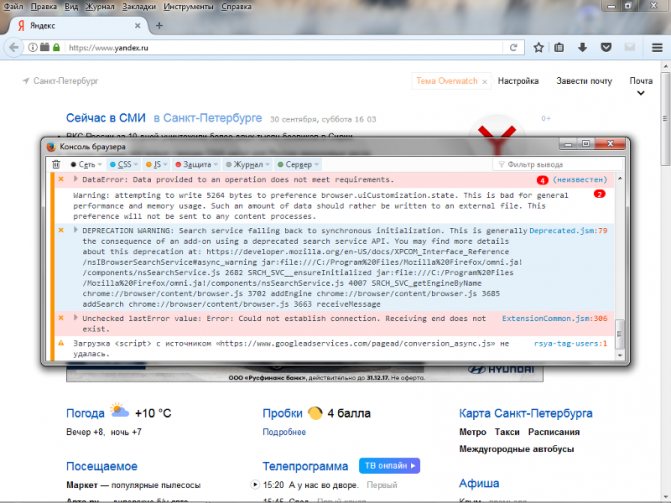Open the downloads arrow icon

click(582, 48)
